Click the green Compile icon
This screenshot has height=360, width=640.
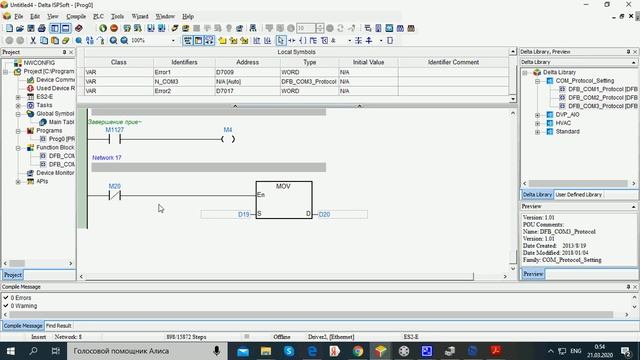click(103, 28)
